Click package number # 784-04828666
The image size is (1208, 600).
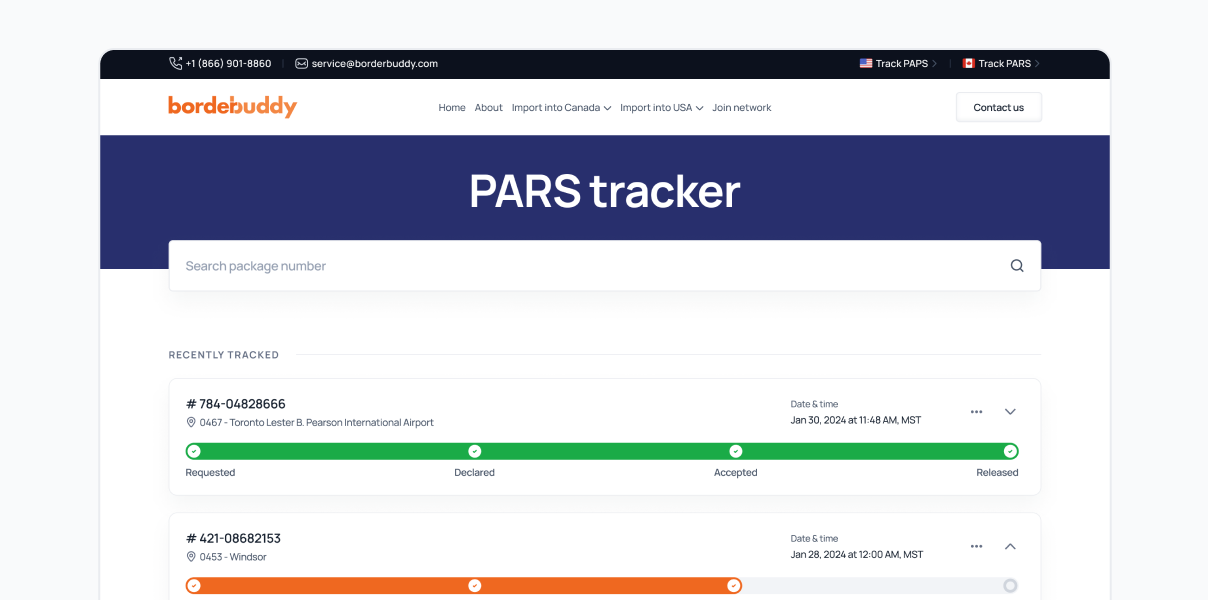coord(236,404)
